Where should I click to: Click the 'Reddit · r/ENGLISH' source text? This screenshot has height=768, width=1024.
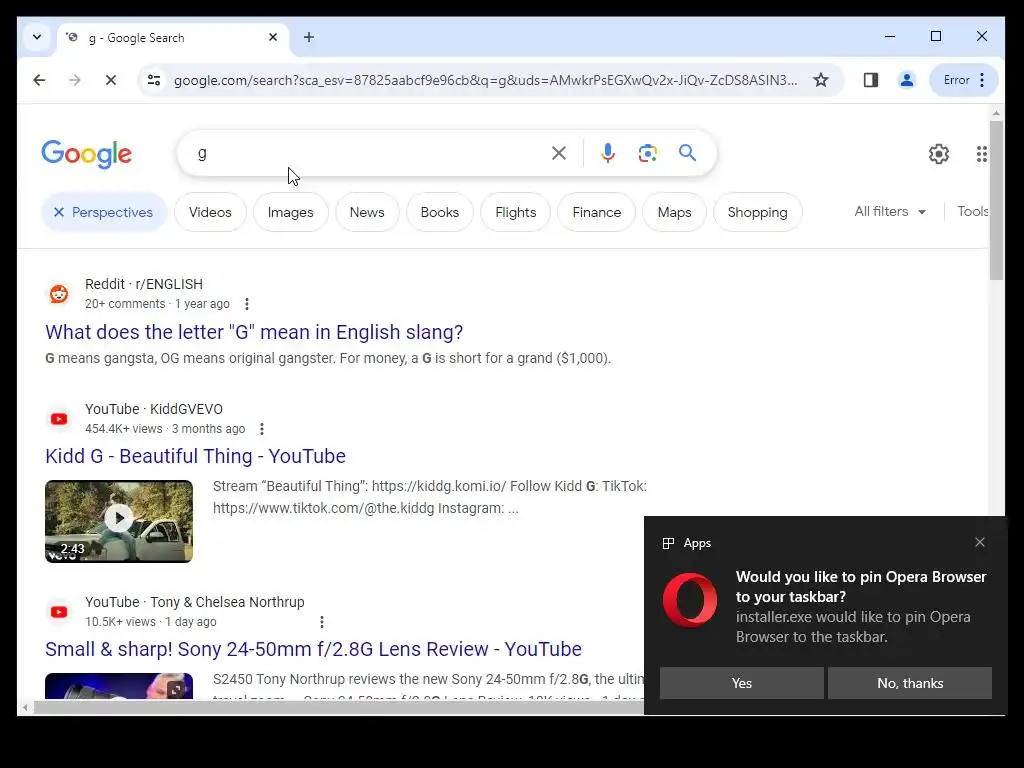click(144, 284)
